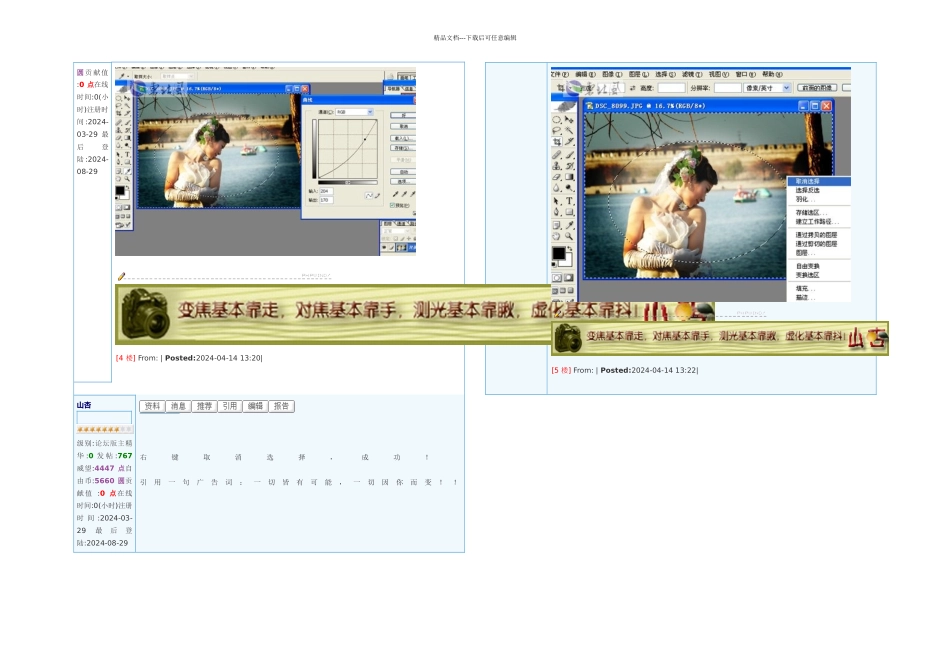Click foreground color swatch in context-menu screenshot

pos(559,253)
